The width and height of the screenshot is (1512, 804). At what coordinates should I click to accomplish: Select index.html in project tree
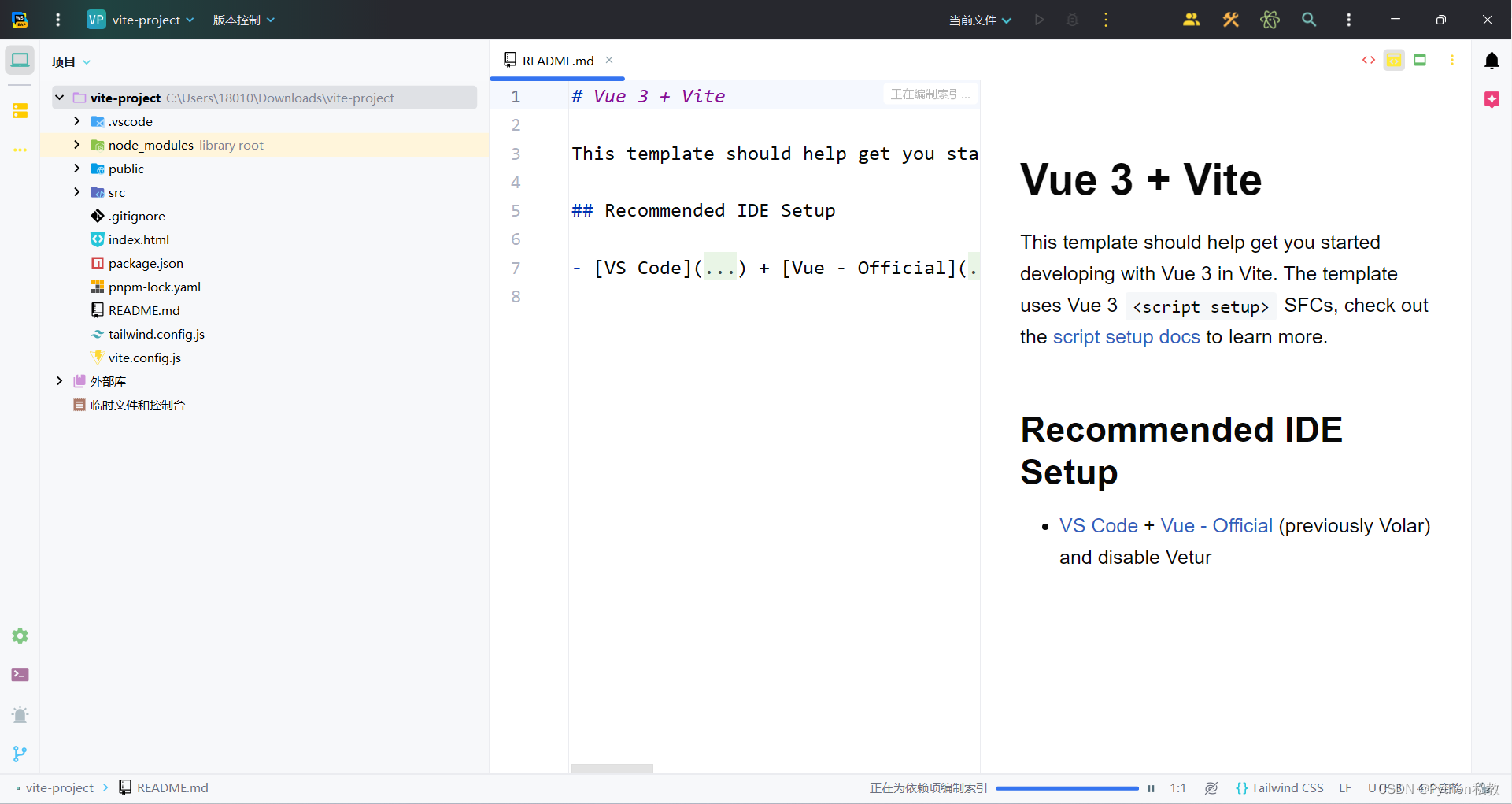(x=130, y=239)
